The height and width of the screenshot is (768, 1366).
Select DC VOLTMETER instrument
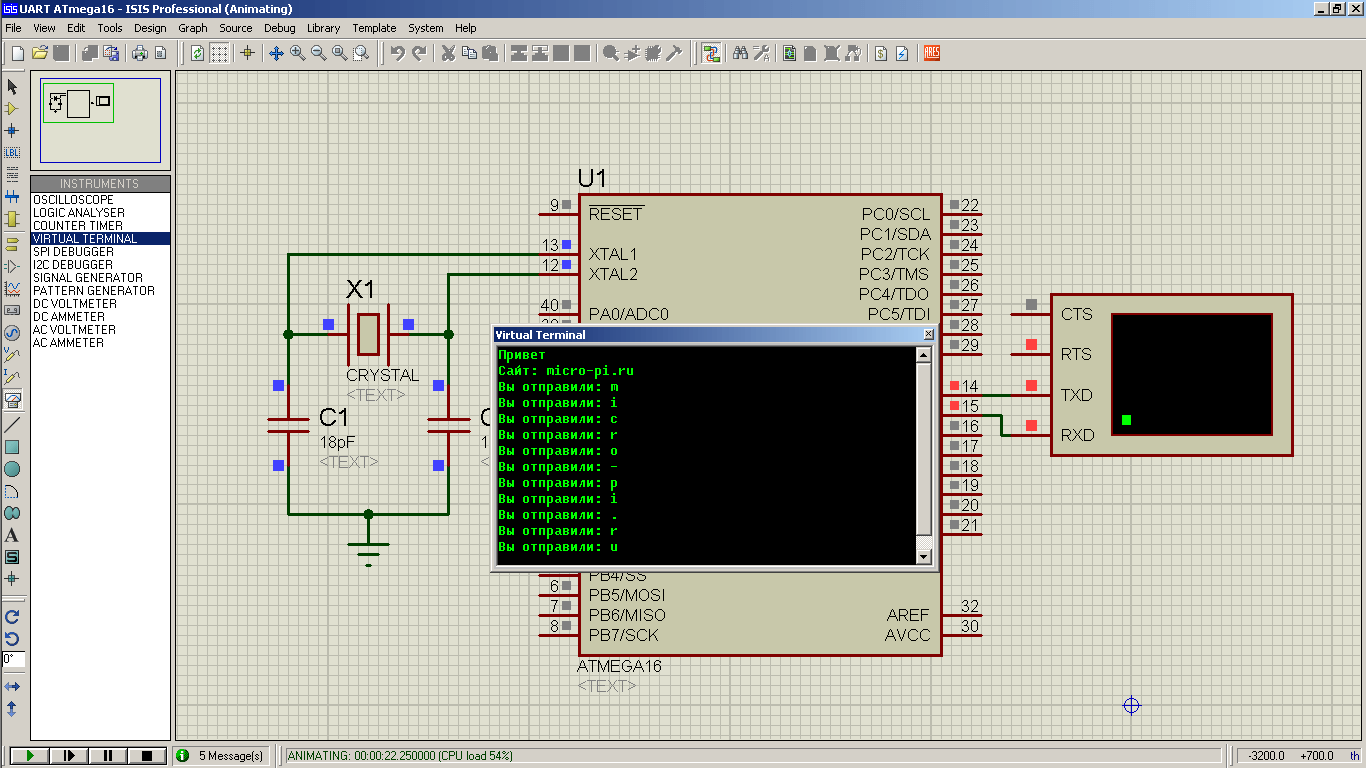tap(100, 304)
